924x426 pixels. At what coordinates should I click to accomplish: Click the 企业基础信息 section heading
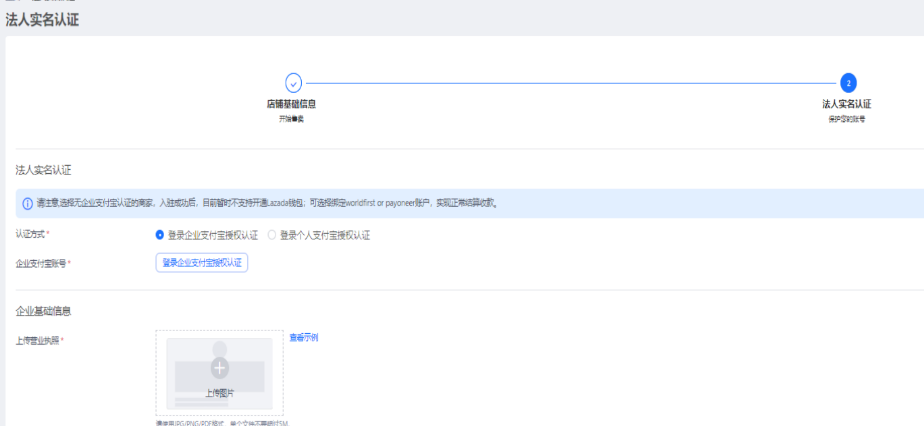[x=44, y=311]
